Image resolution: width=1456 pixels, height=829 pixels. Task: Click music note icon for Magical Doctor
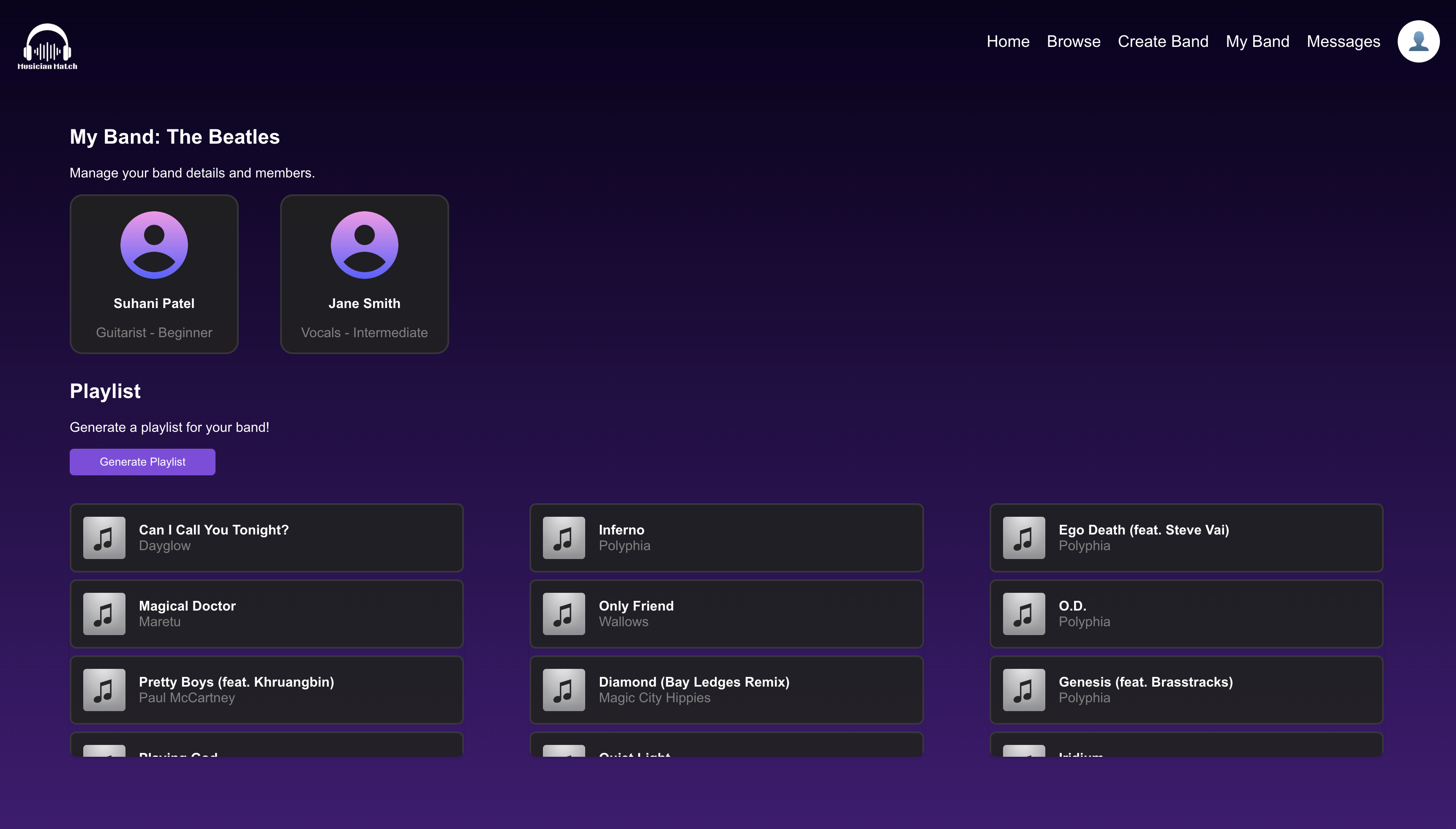click(104, 614)
